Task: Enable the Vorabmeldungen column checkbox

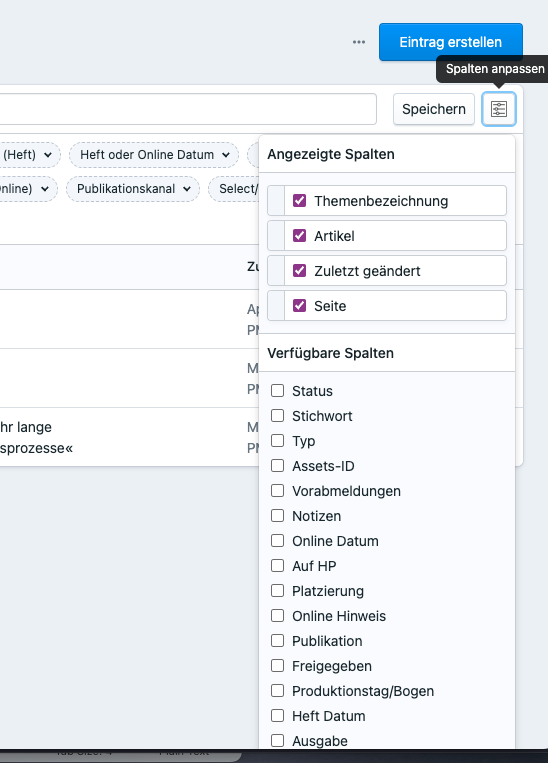Action: (x=277, y=490)
